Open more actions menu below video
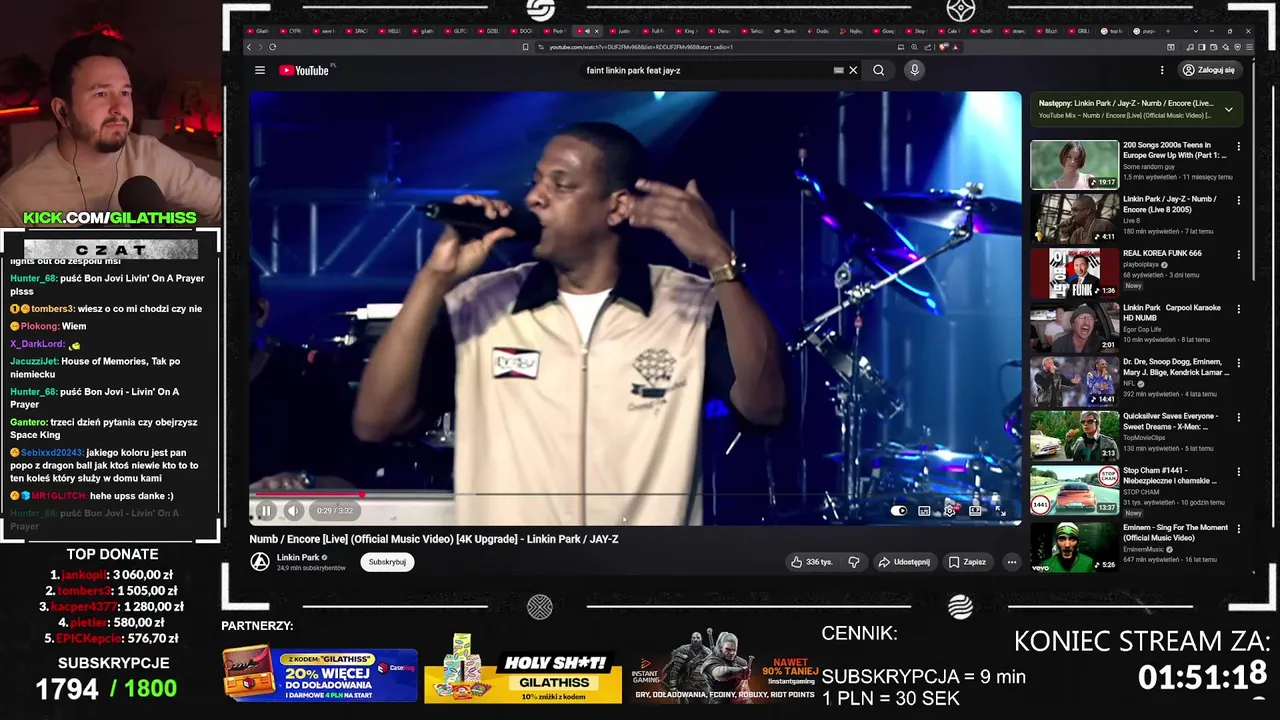This screenshot has width=1280, height=720. [1012, 562]
